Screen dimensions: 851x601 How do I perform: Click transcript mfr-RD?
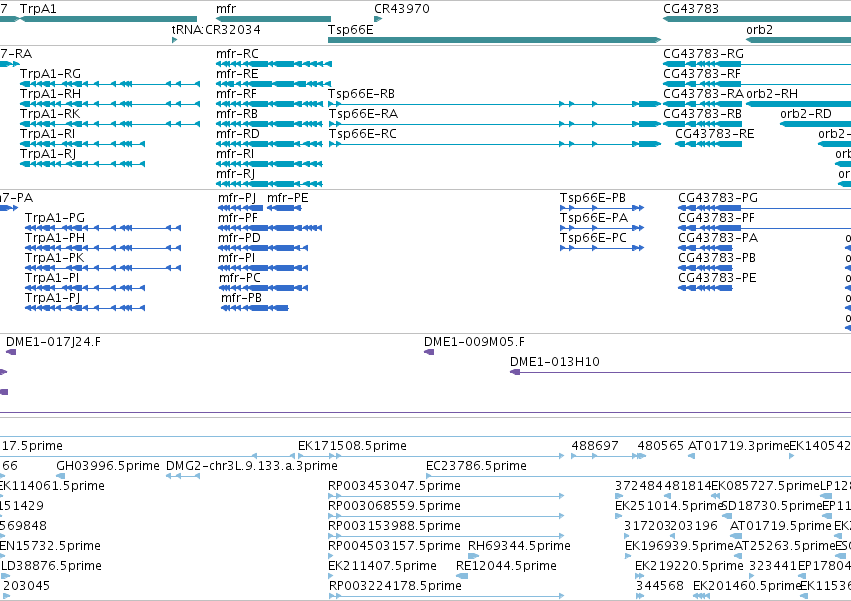[238, 134]
